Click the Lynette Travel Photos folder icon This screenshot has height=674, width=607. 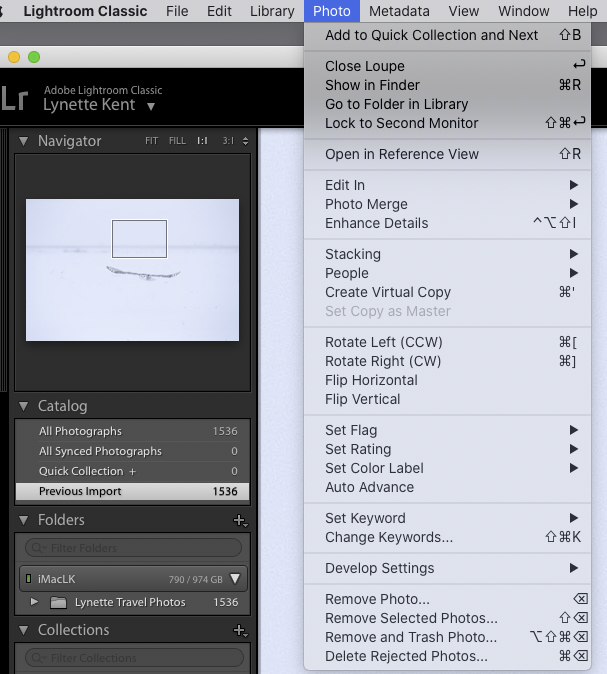58,602
